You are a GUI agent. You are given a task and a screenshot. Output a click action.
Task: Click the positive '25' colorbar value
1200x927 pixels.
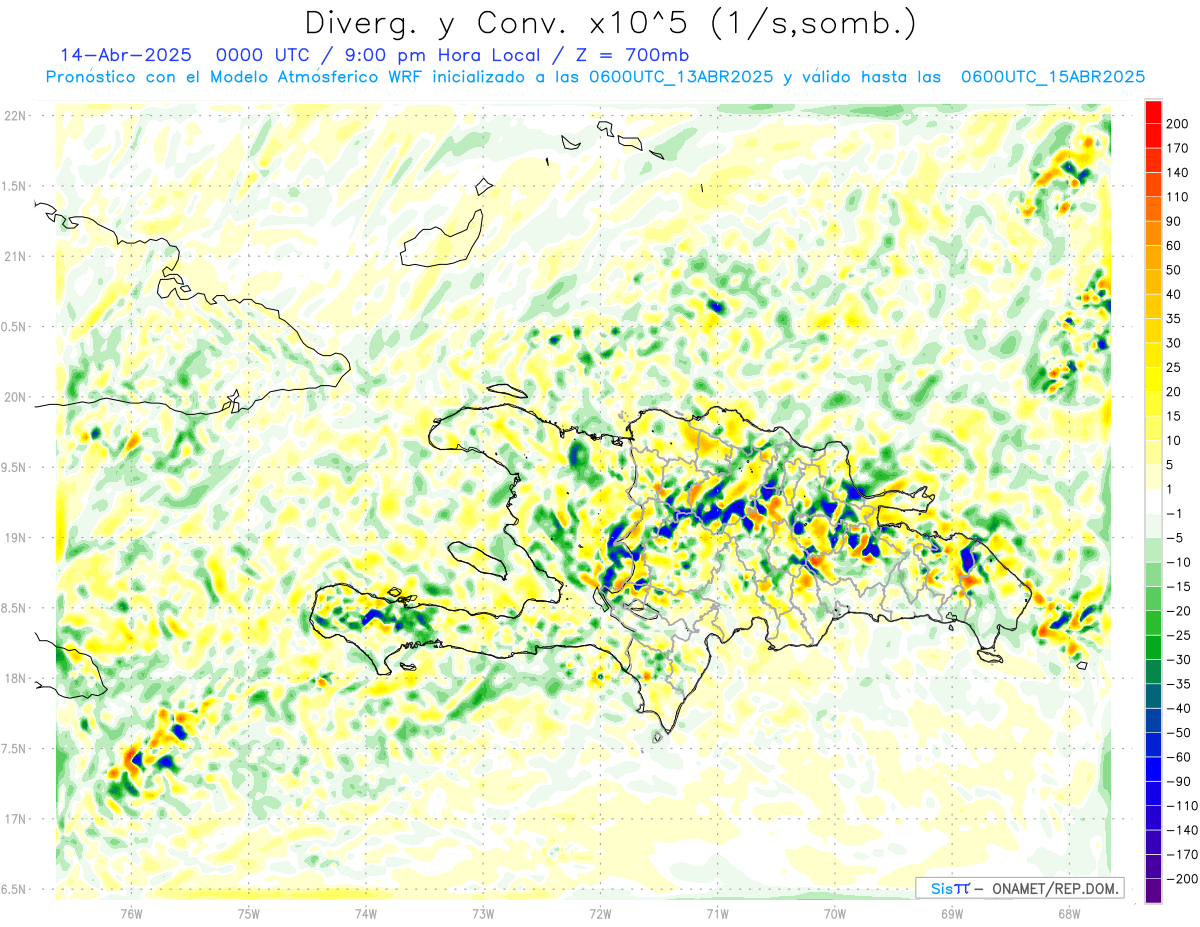tap(1175, 367)
